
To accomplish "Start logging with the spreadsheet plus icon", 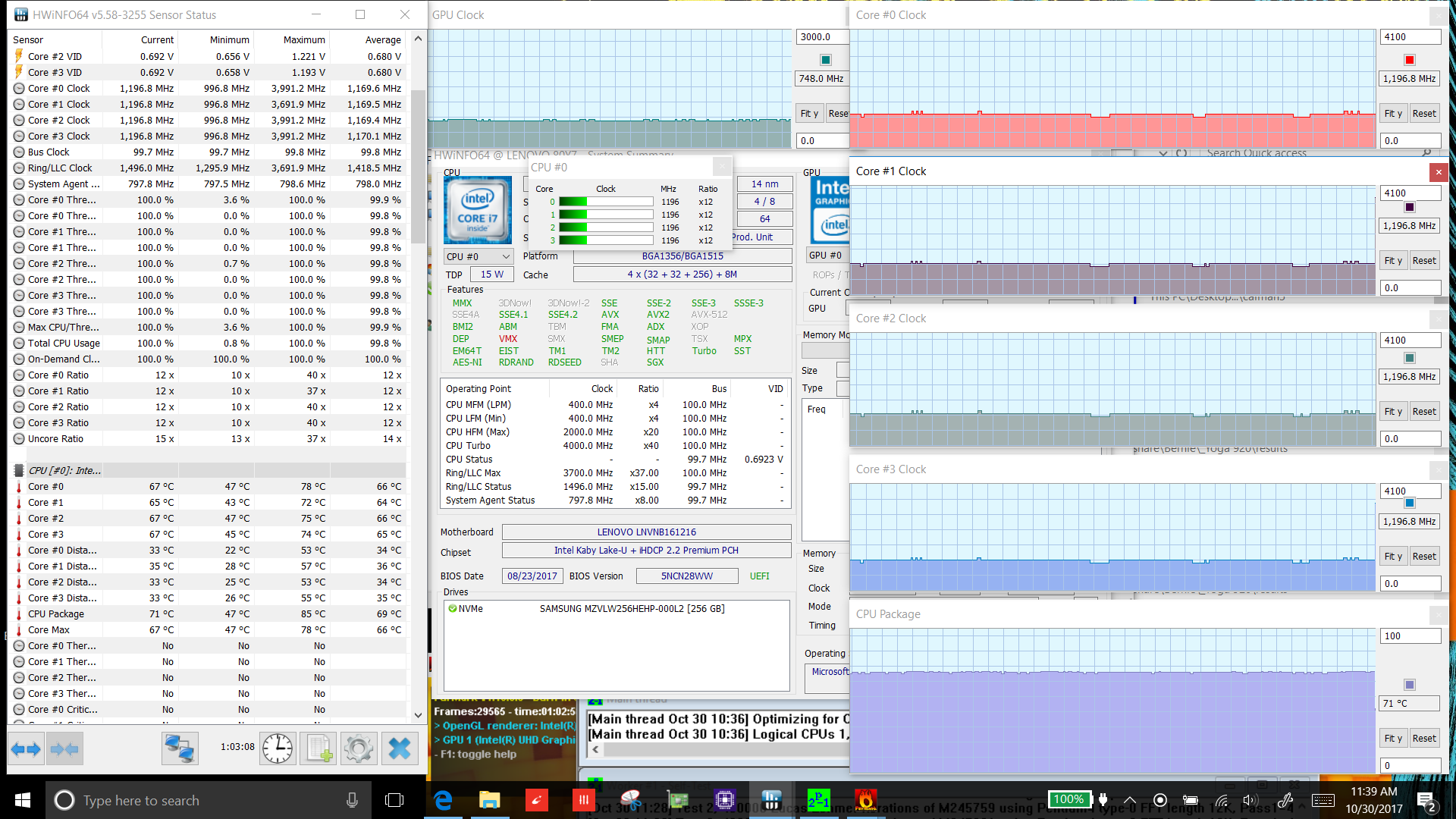I will (318, 749).
